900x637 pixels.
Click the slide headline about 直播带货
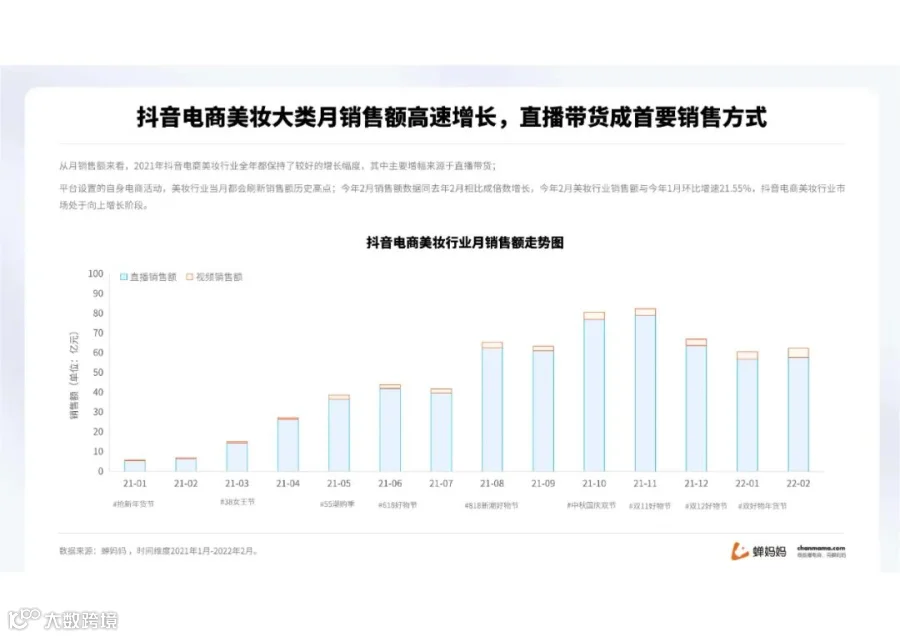450,114
